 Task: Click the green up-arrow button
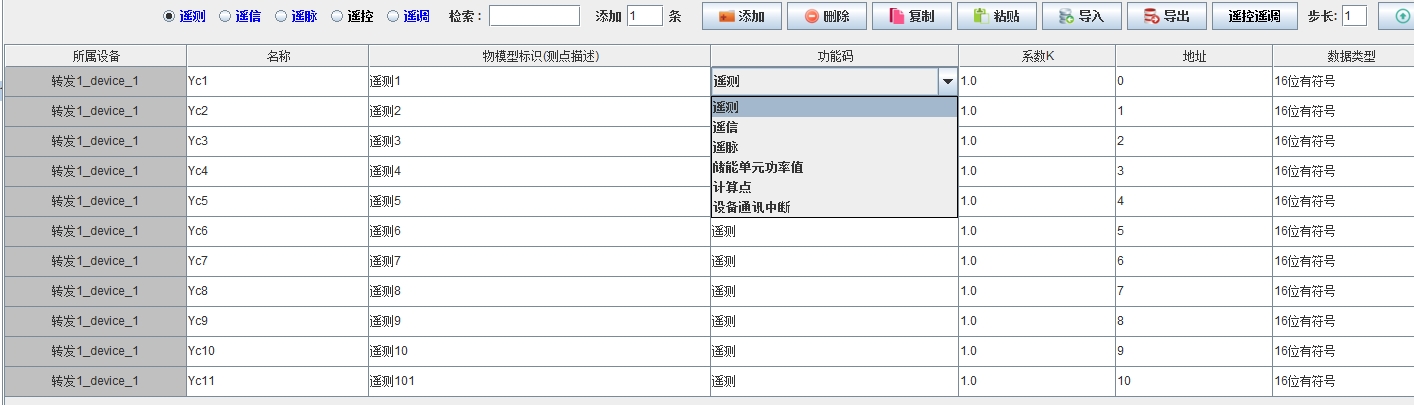(x=1398, y=16)
